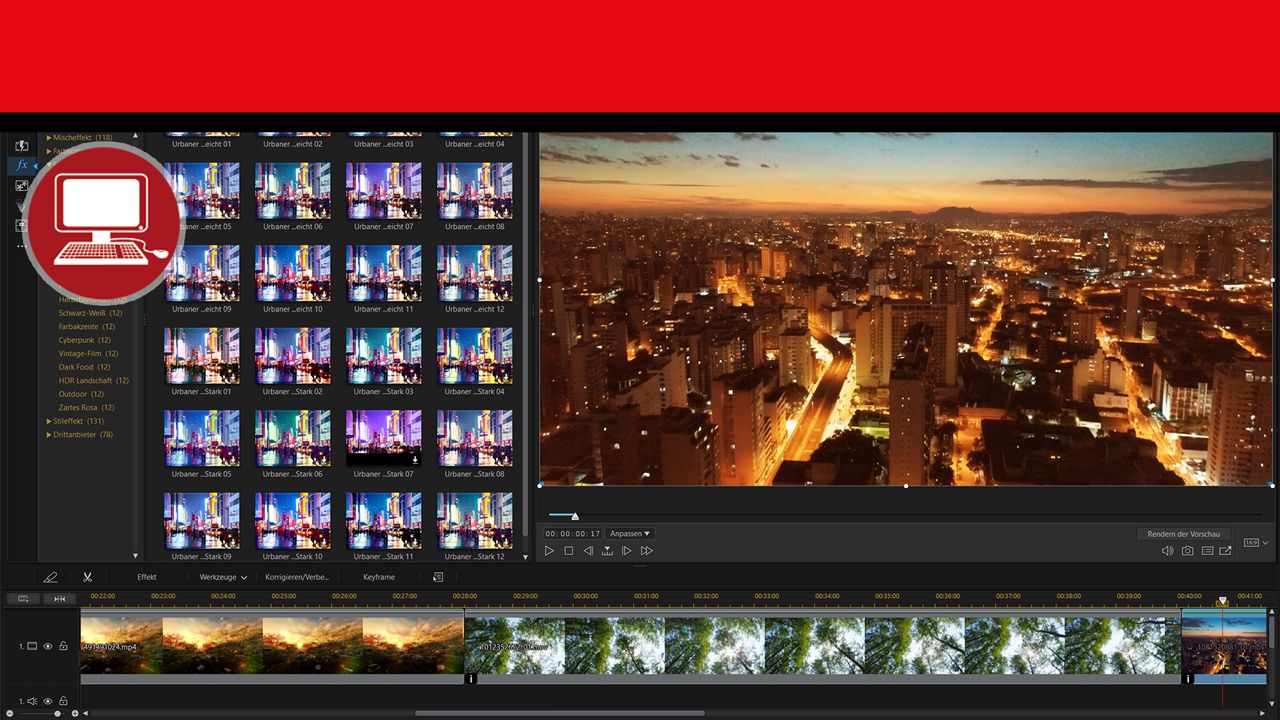Open the audio mixer speaker icon under preview
The image size is (1280, 720).
click(1167, 550)
